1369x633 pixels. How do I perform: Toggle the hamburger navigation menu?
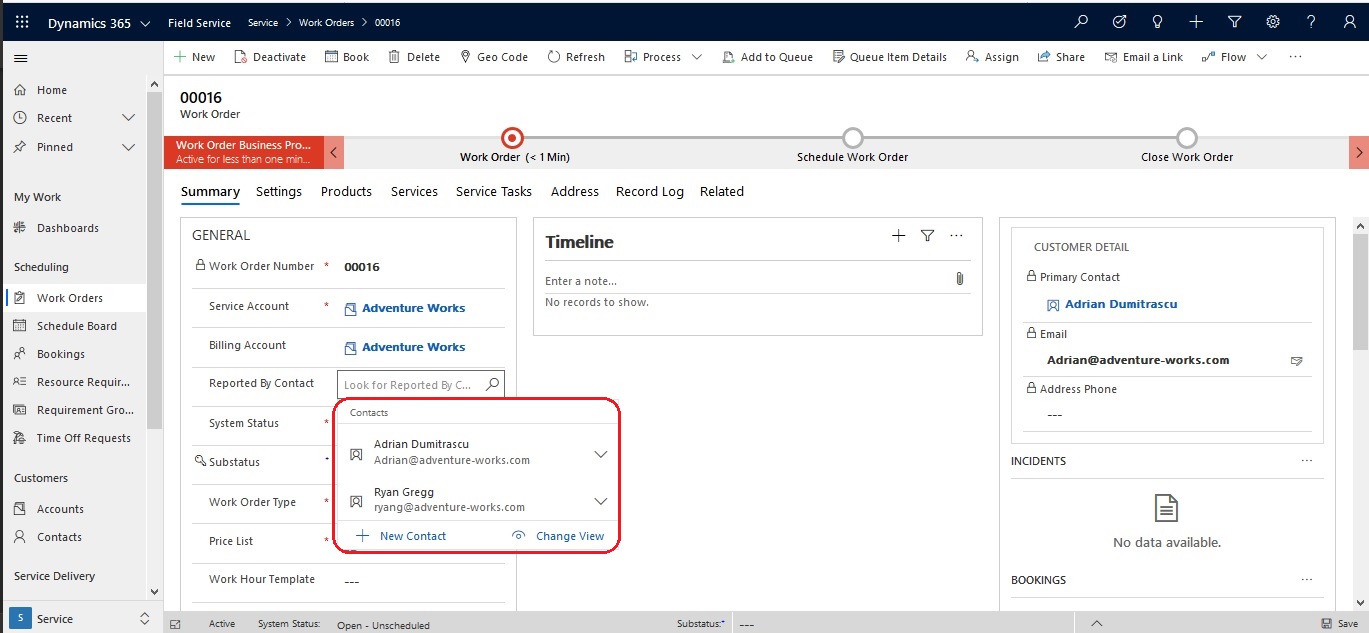20,59
